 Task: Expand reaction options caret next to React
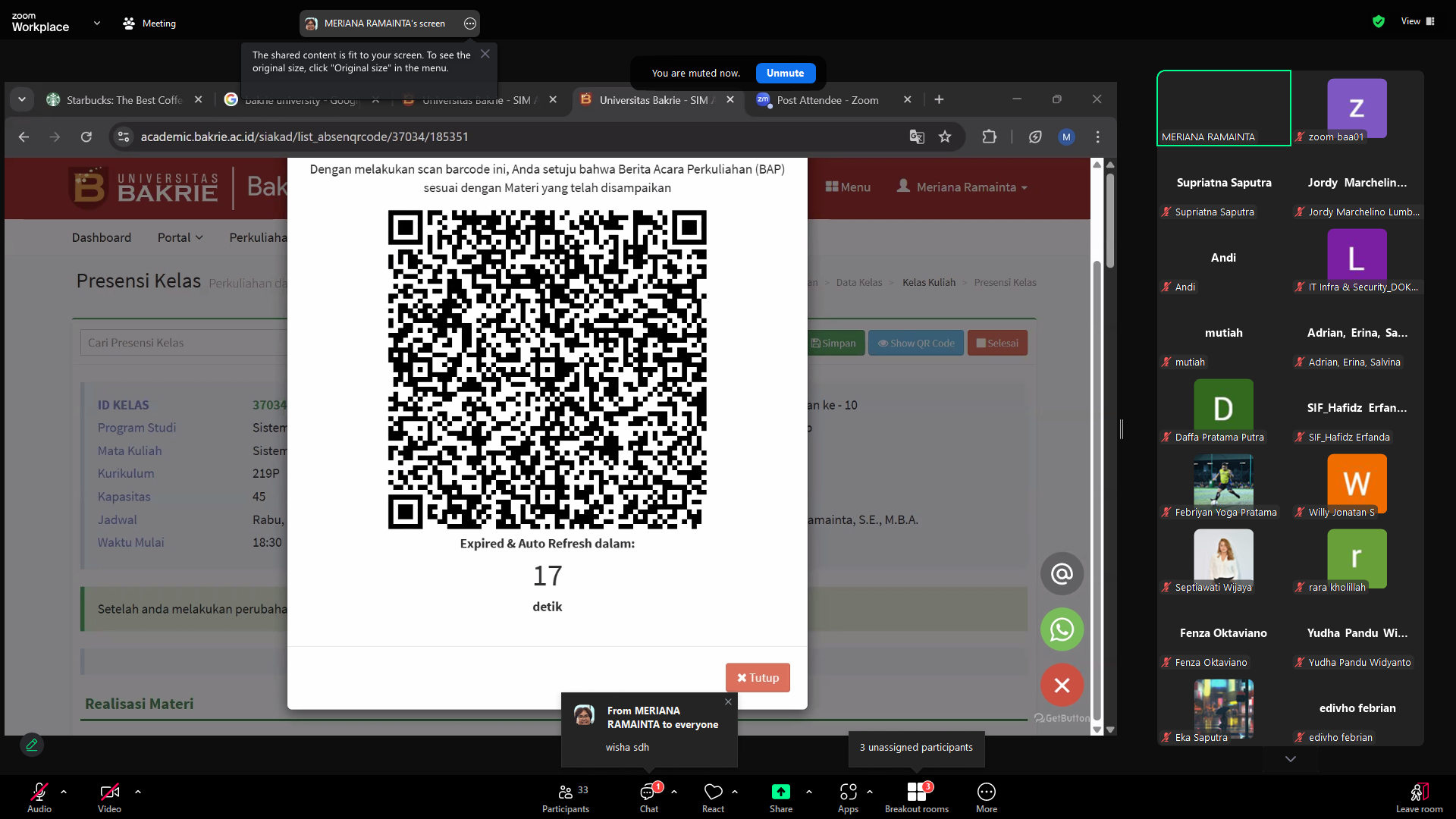pyautogui.click(x=735, y=792)
